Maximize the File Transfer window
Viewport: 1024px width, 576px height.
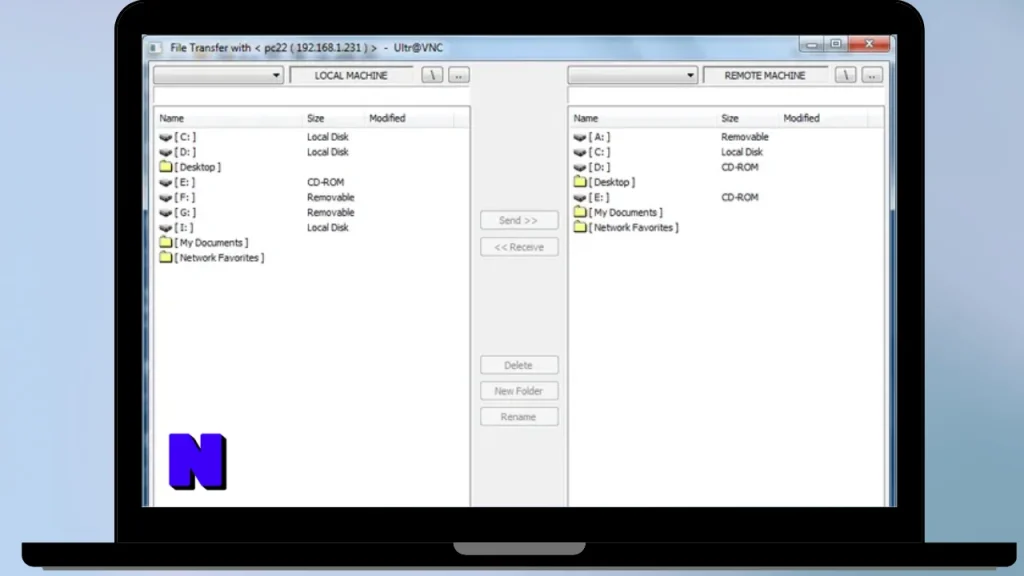point(836,44)
